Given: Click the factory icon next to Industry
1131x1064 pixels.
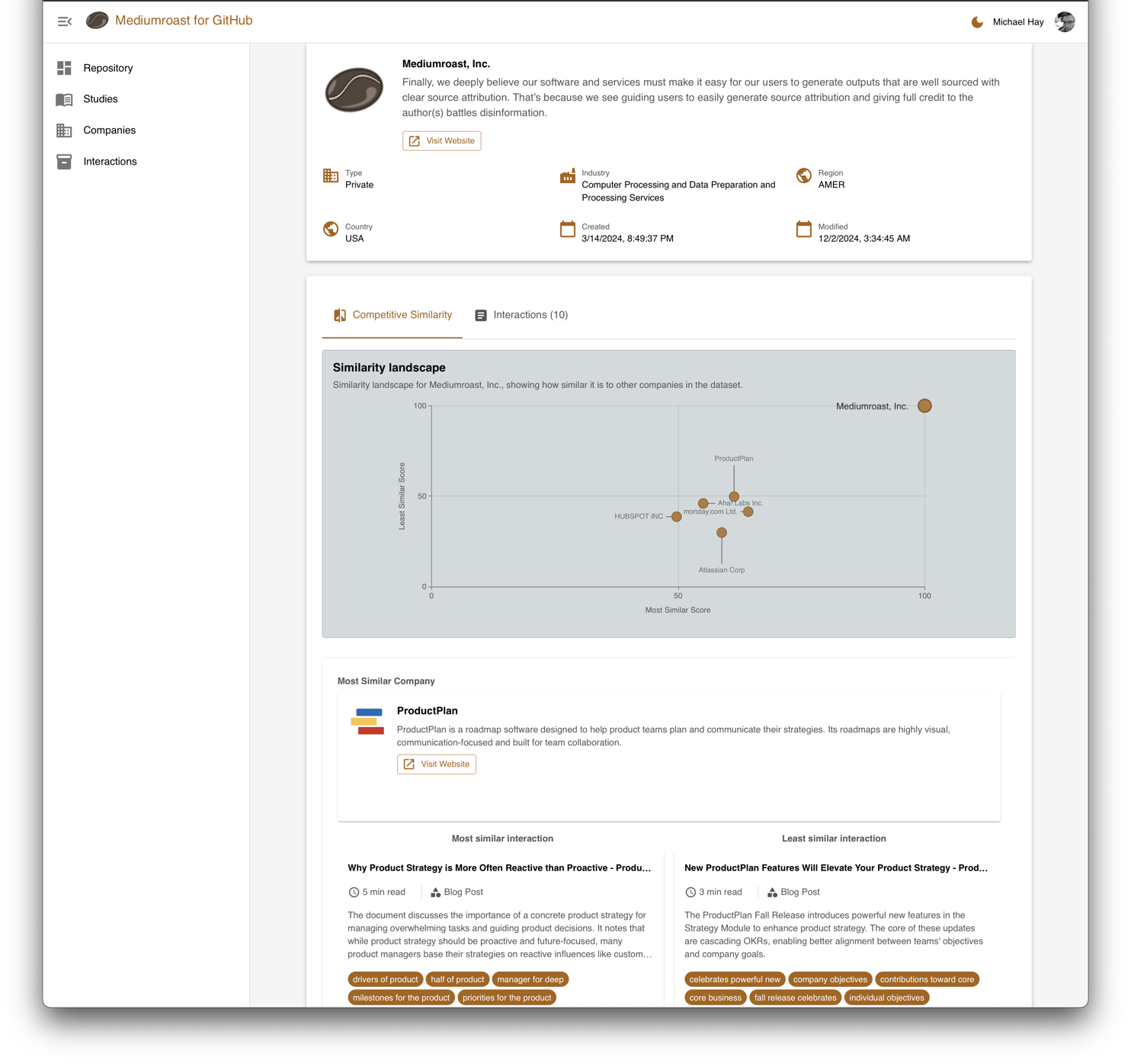Looking at the screenshot, I should pyautogui.click(x=567, y=176).
